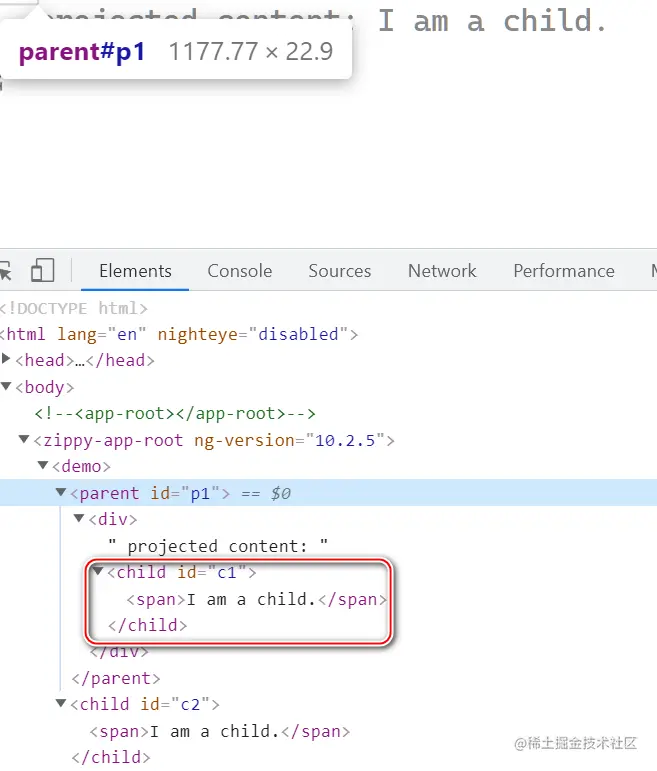Select the span inside child c2
This screenshot has width=657, height=771.
point(220,732)
